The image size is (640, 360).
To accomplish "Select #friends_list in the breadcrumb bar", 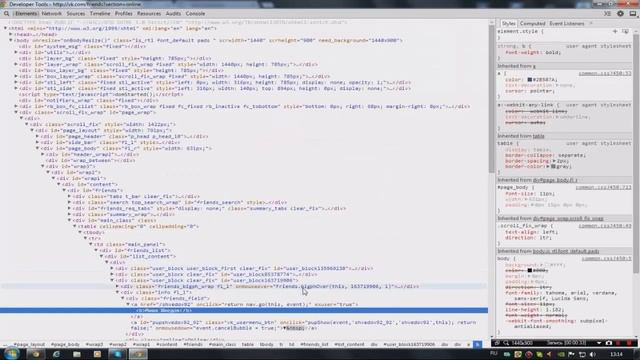I will coord(314,344).
